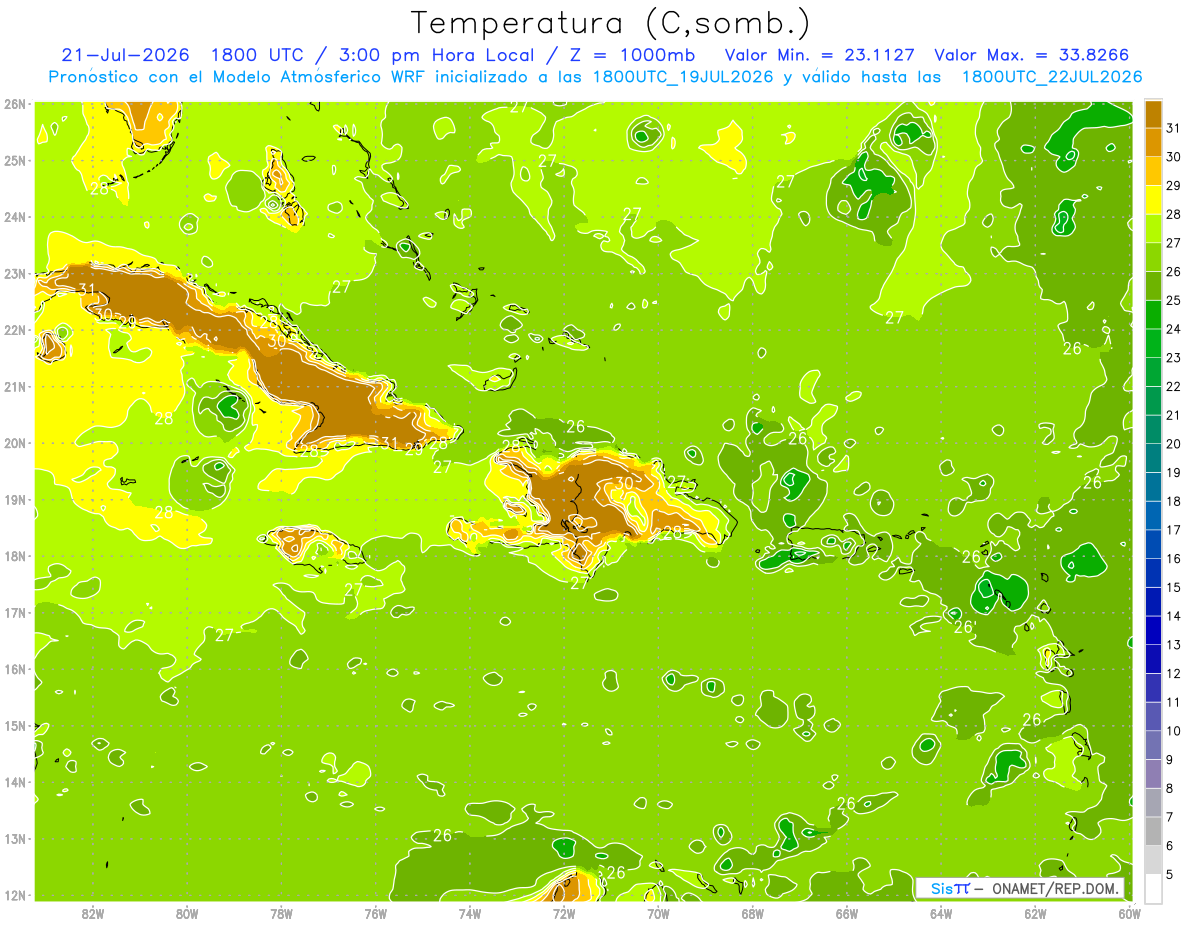The image size is (1200, 927).
Task: Click latitude axis label "26N"
Action: (x=15, y=104)
